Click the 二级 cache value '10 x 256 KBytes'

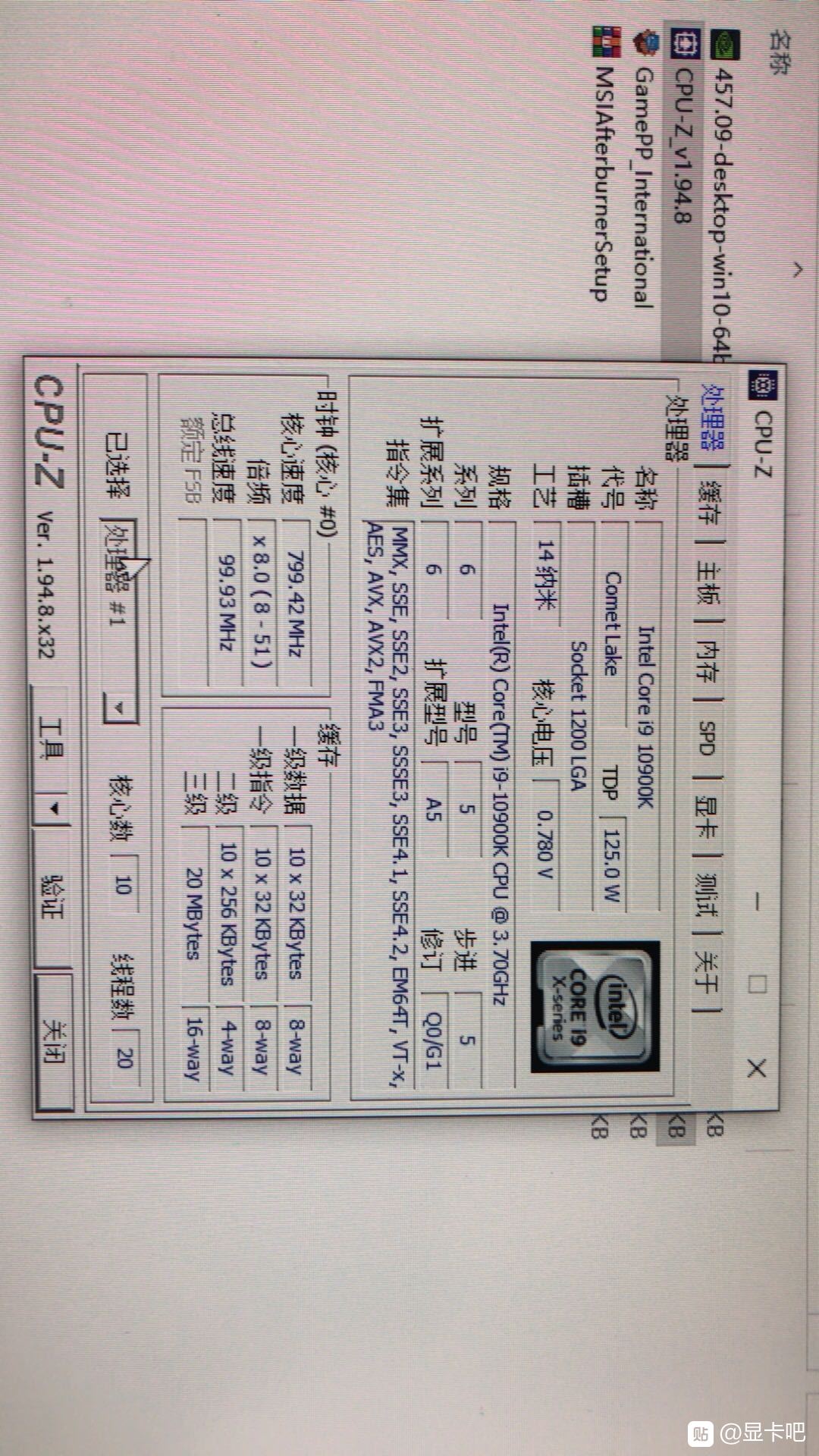pyautogui.click(x=227, y=912)
